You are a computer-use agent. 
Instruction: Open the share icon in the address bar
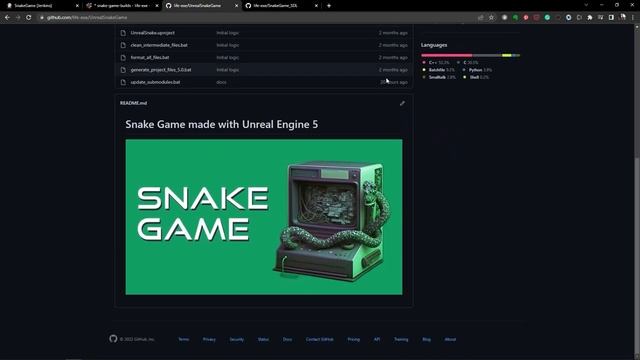click(x=481, y=18)
